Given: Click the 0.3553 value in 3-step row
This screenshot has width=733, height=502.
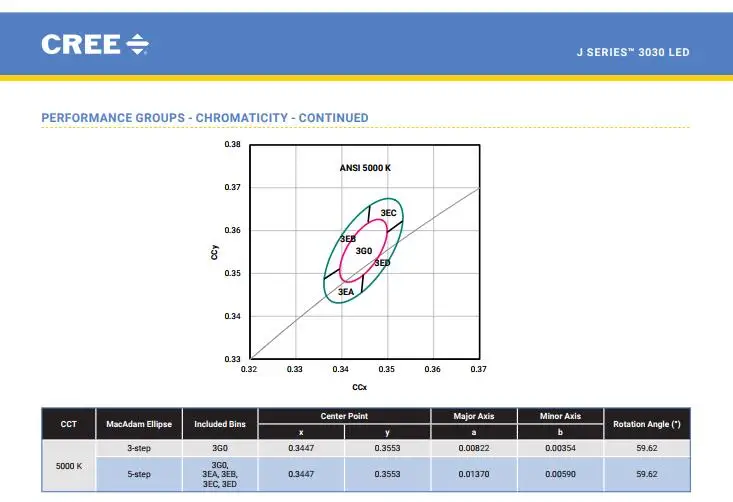Looking at the screenshot, I should (x=387, y=448).
